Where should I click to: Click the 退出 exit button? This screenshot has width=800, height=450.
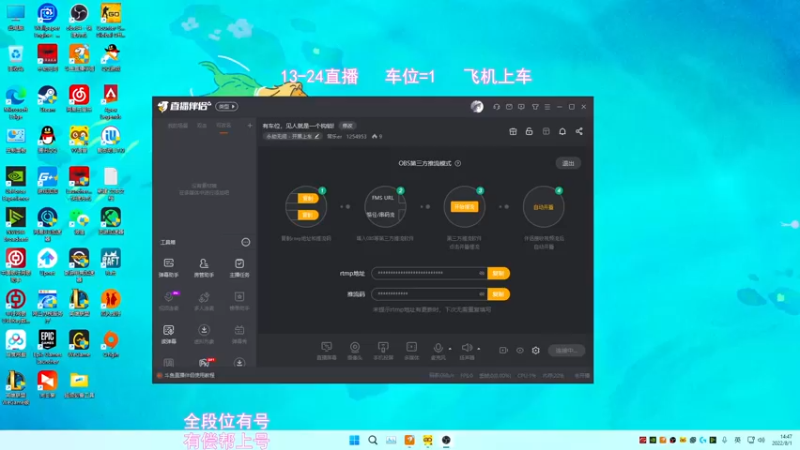pyautogui.click(x=568, y=163)
